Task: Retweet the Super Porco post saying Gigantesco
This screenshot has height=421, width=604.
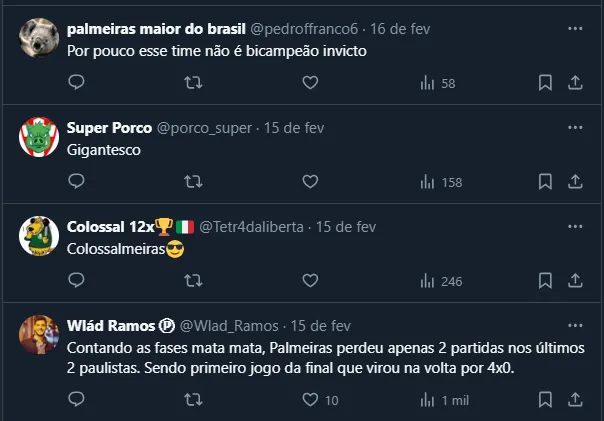Action: (193, 182)
